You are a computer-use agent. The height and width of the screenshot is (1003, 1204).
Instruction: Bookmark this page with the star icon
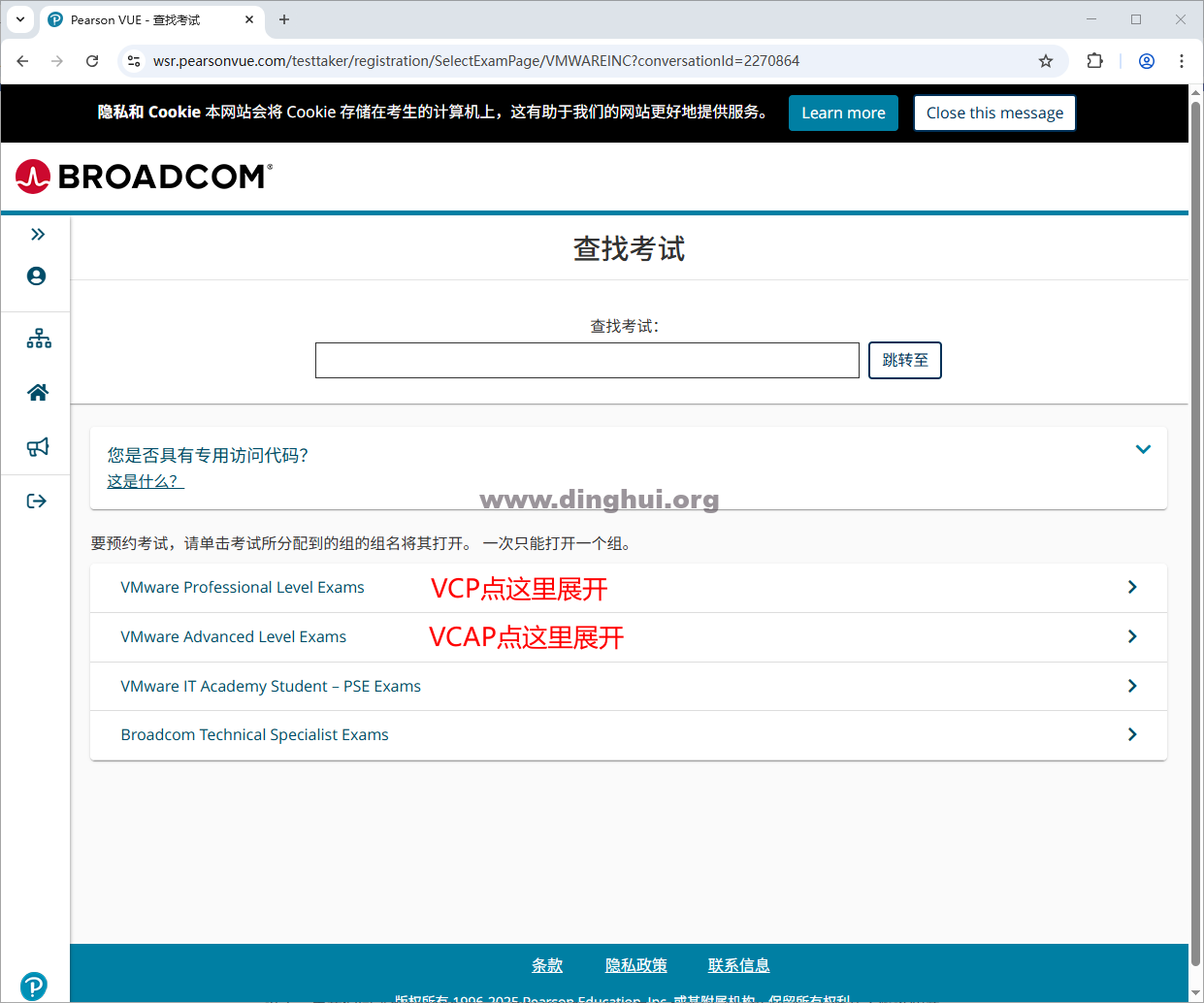(x=1046, y=61)
